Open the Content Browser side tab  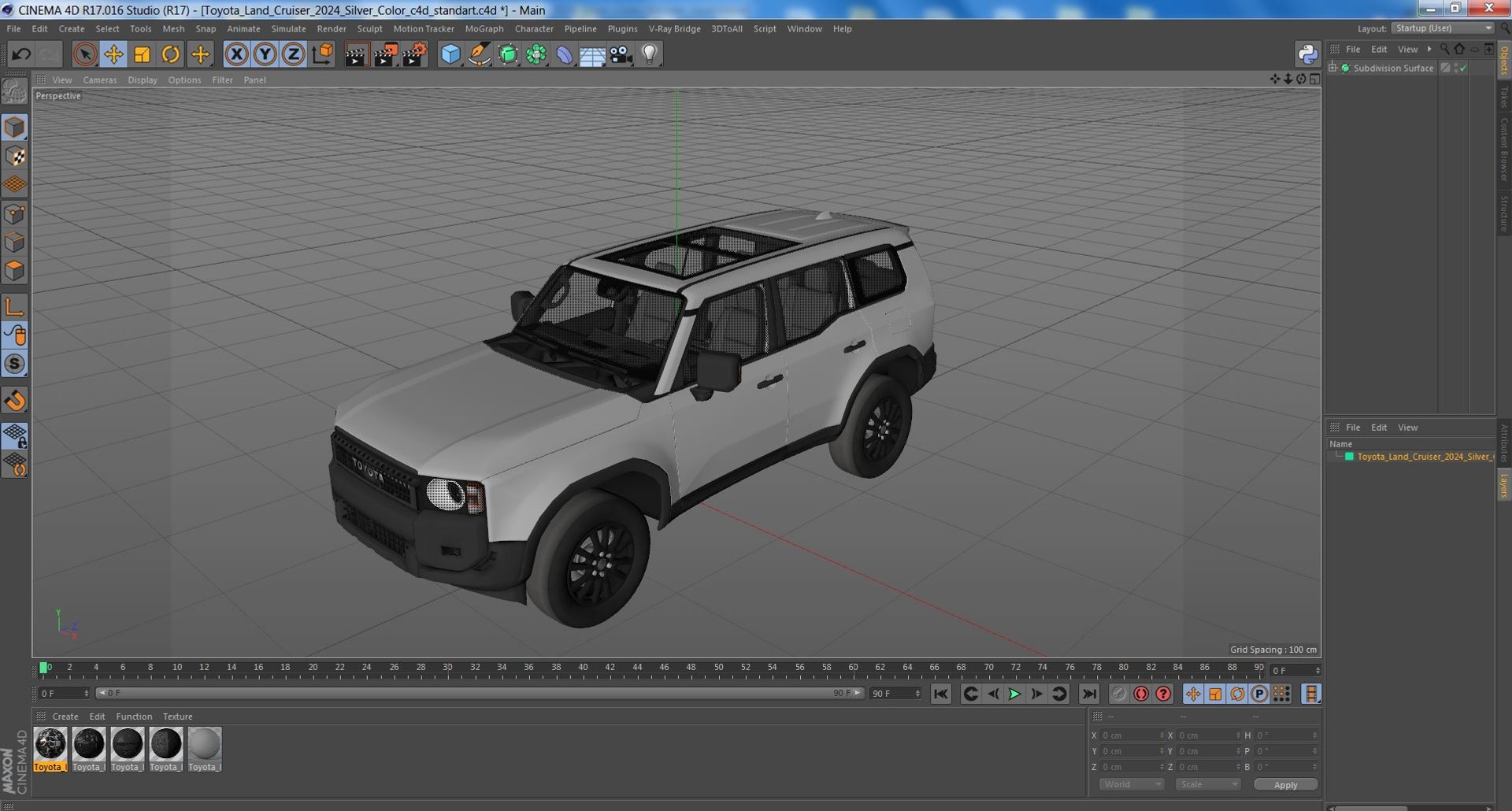(x=1503, y=150)
